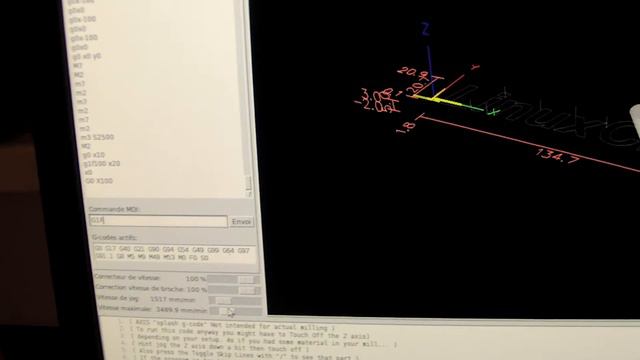Adjust the Vitesse de jog slider
Image resolution: width=640 pixels, height=360 pixels.
tap(236, 301)
